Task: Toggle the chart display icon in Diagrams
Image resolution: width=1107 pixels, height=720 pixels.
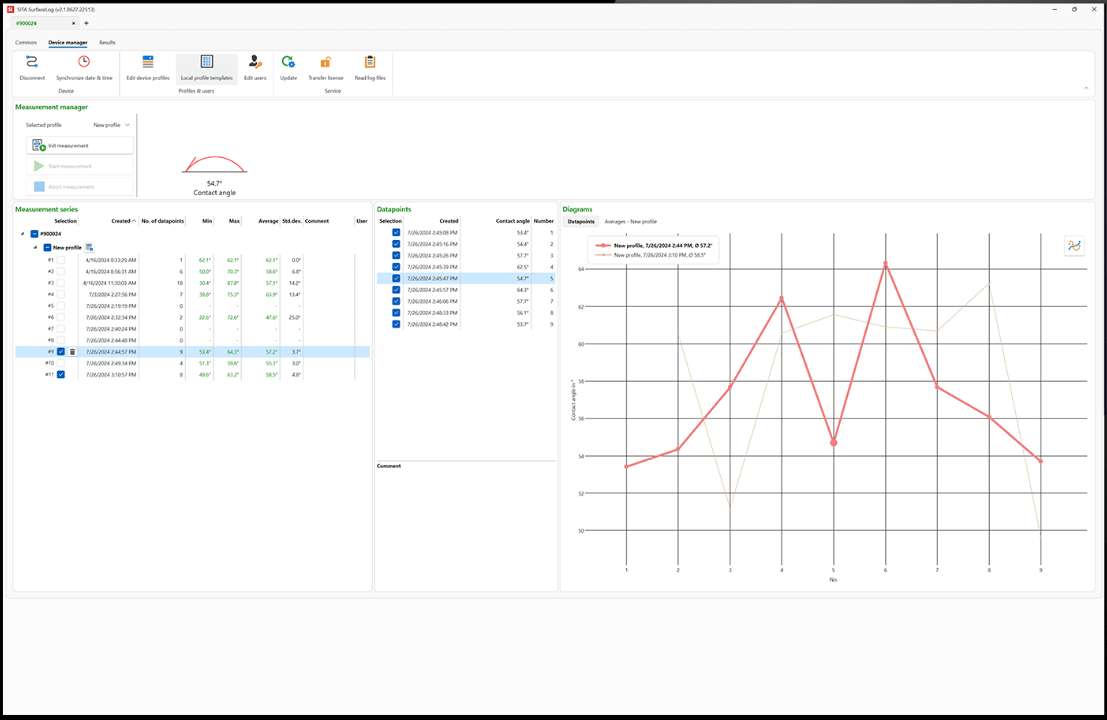Action: pos(1074,246)
